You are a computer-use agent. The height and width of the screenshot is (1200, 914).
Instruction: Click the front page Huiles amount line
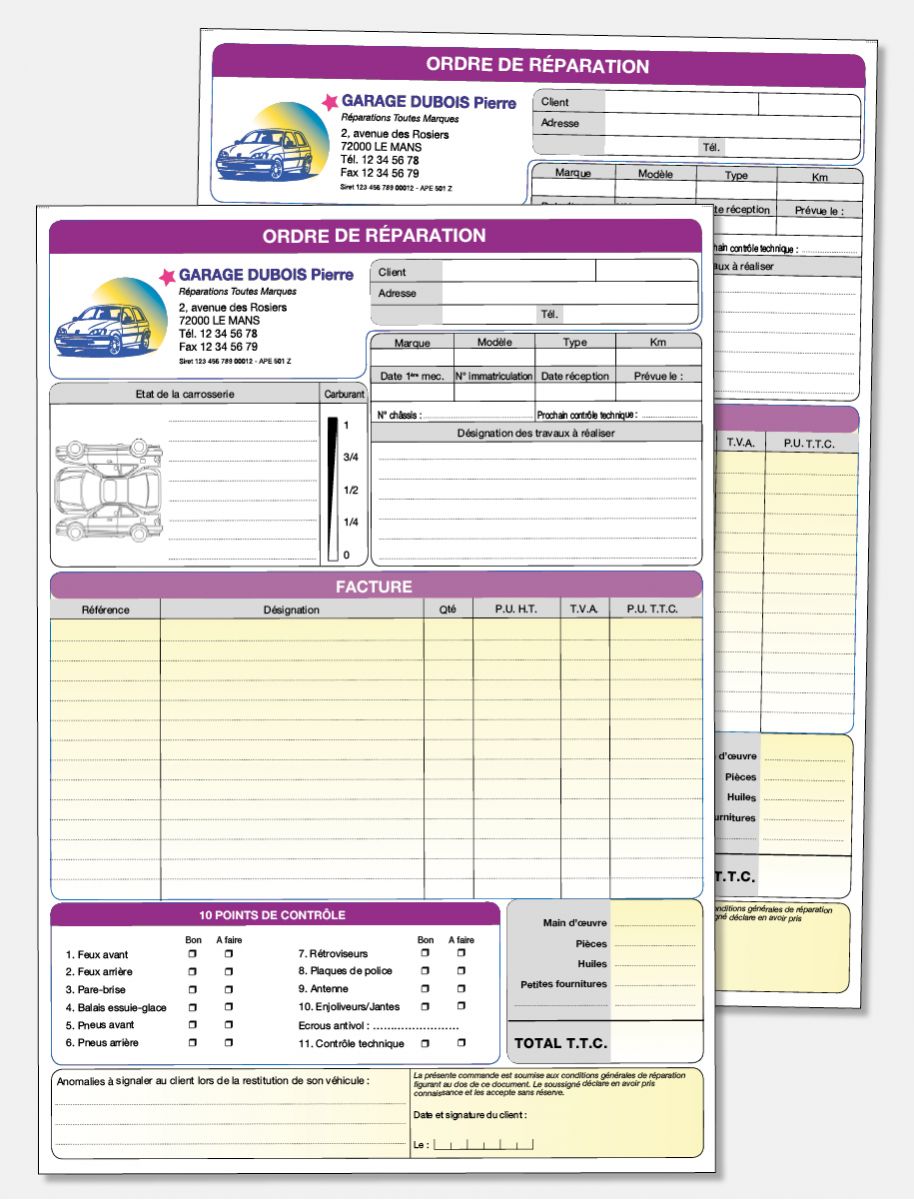click(x=656, y=964)
